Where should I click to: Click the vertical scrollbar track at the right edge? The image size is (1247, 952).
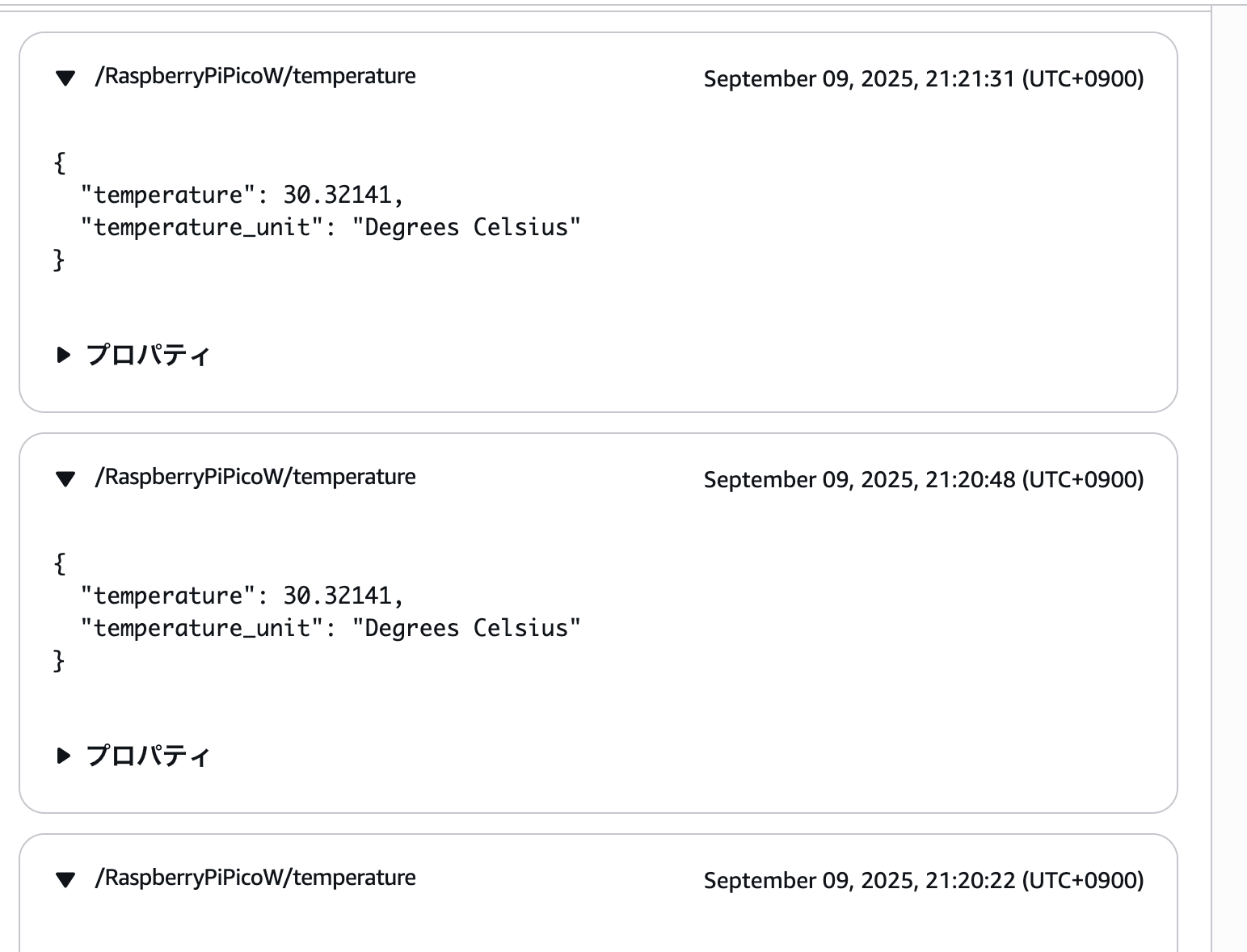[x=1229, y=485]
